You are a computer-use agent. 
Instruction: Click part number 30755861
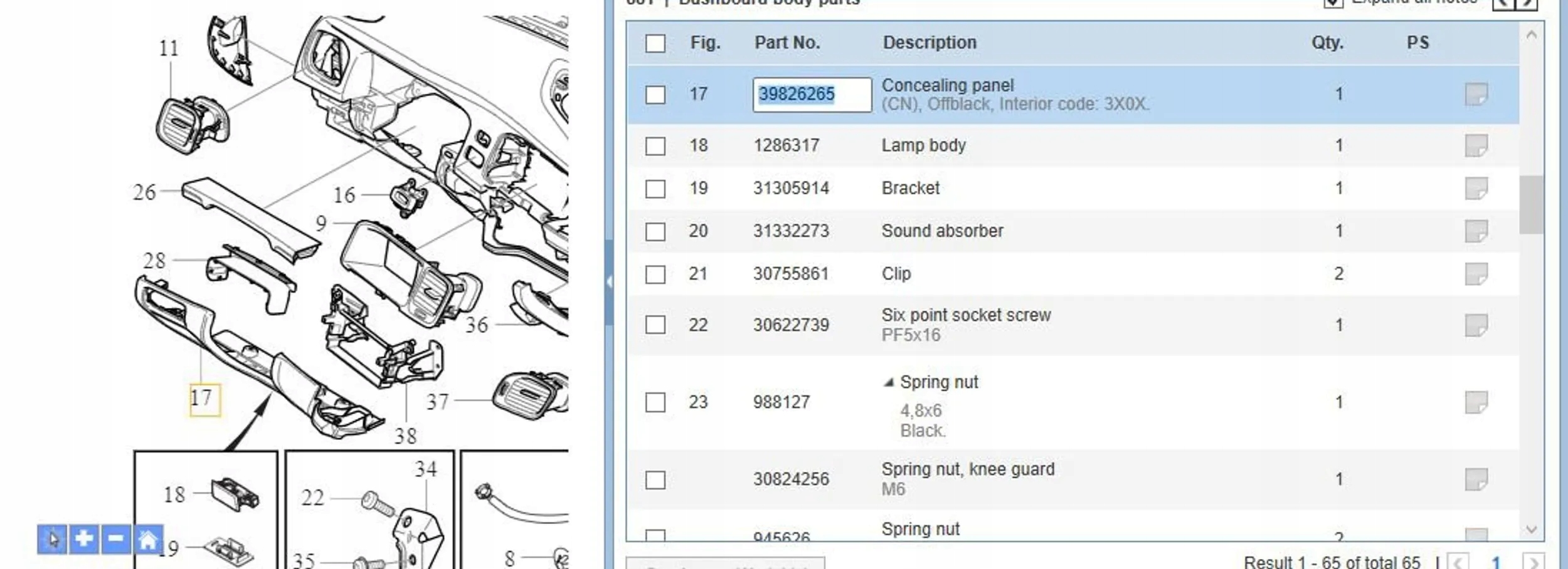[x=791, y=274]
